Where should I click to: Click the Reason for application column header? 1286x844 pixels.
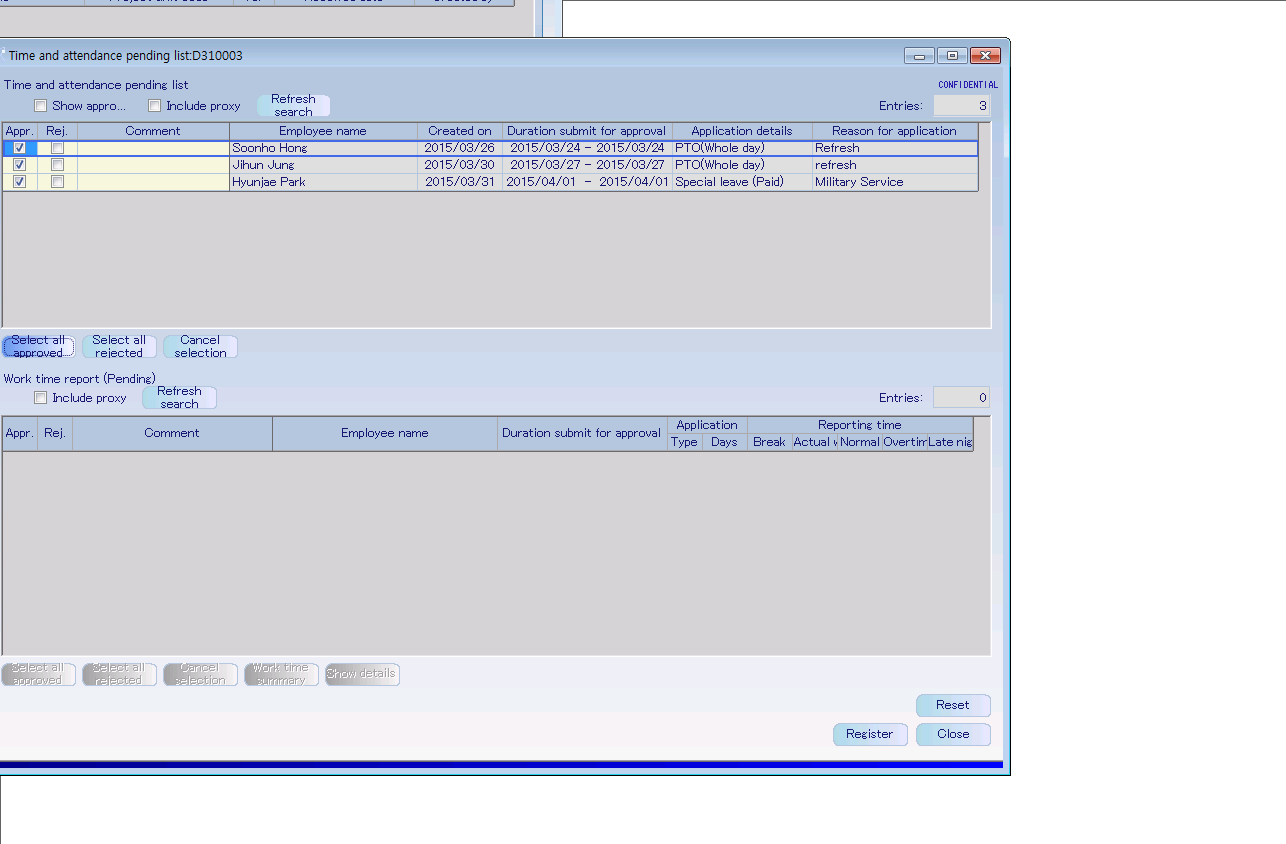pos(895,131)
